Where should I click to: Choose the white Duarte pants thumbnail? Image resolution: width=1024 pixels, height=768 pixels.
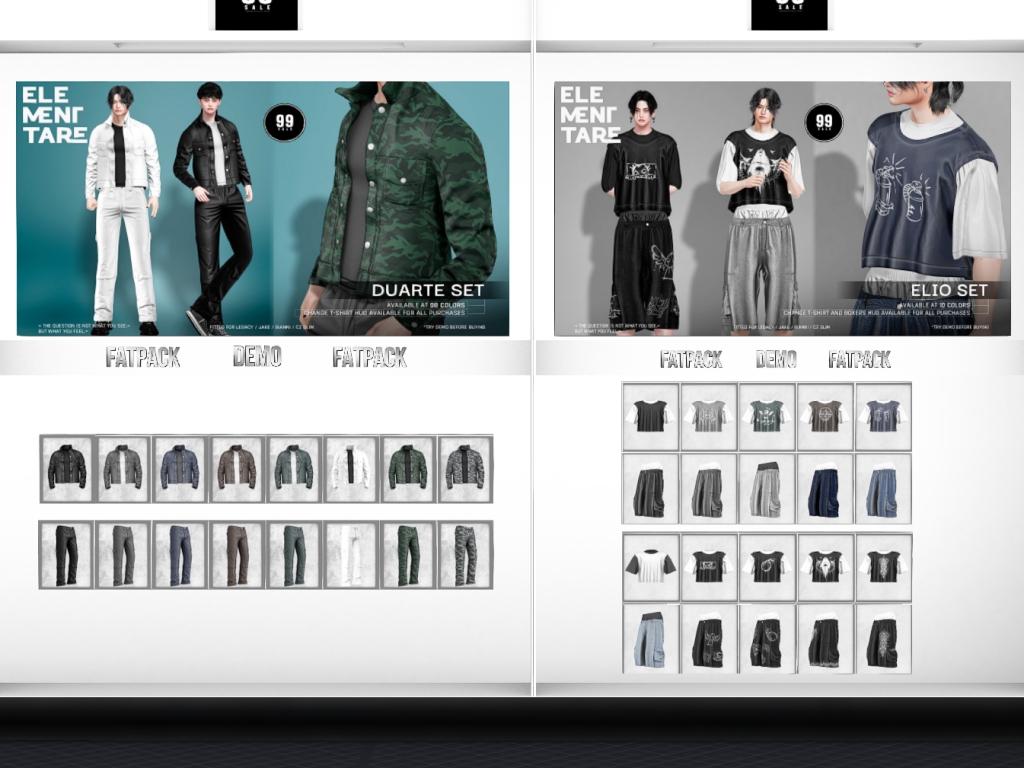tap(351, 554)
